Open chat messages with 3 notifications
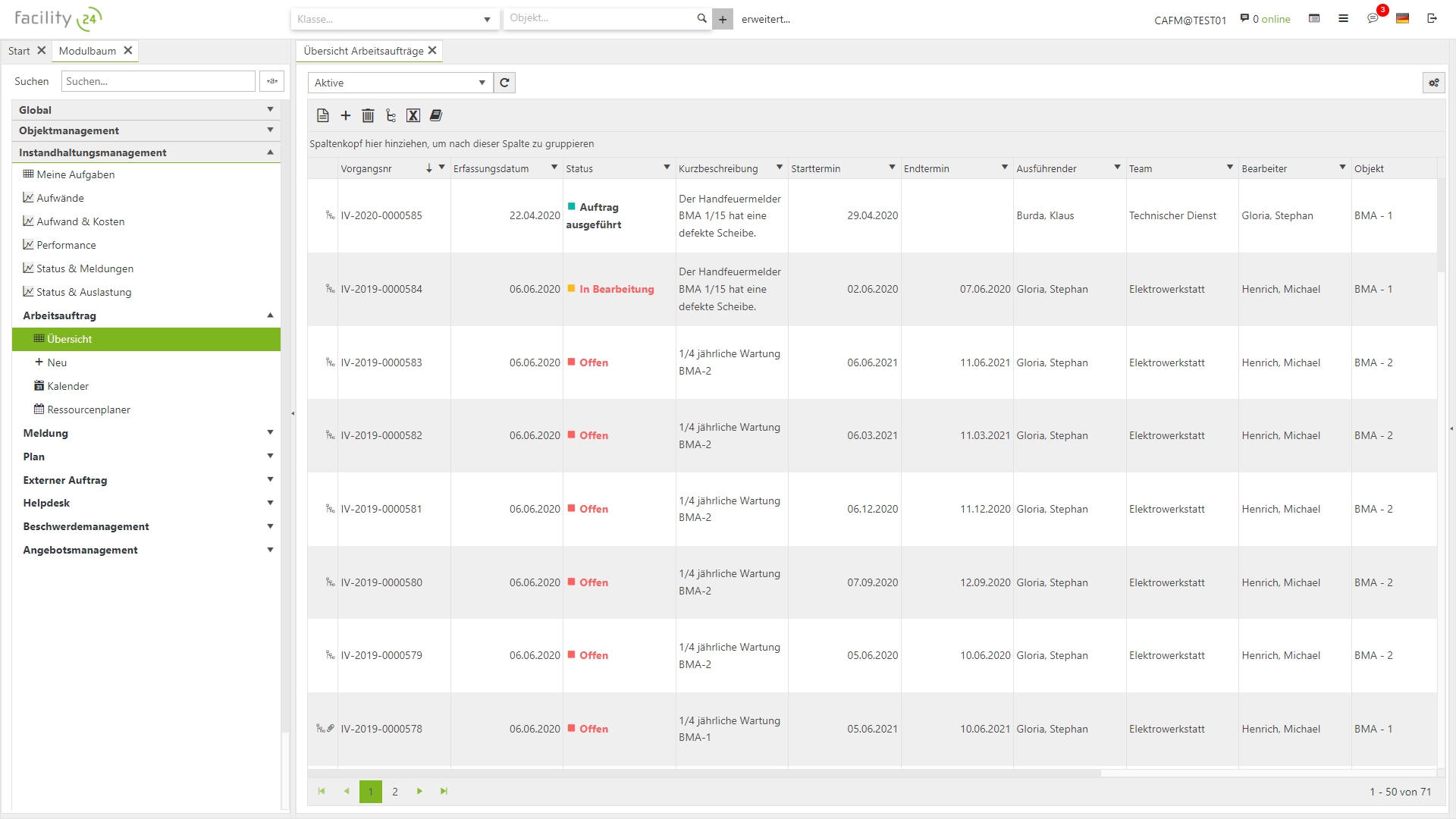Screen dimensions: 1456x819 click(x=1373, y=18)
